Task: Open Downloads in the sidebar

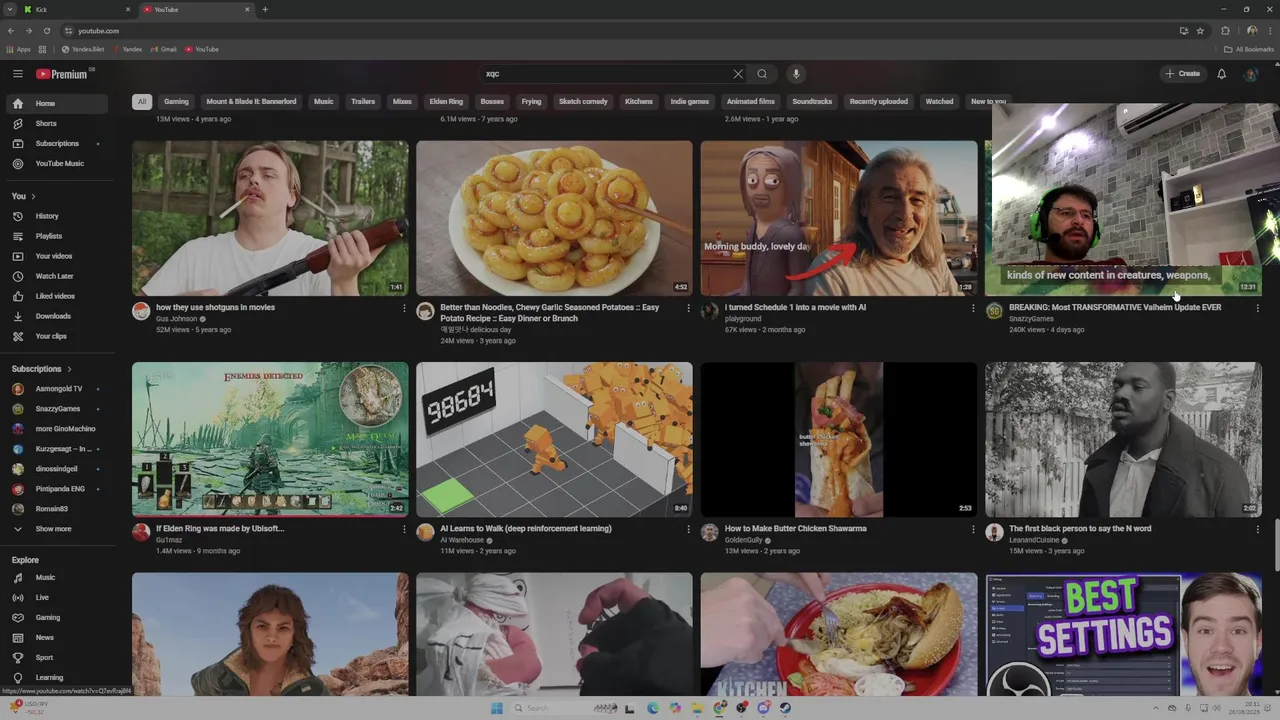Action: click(55, 316)
